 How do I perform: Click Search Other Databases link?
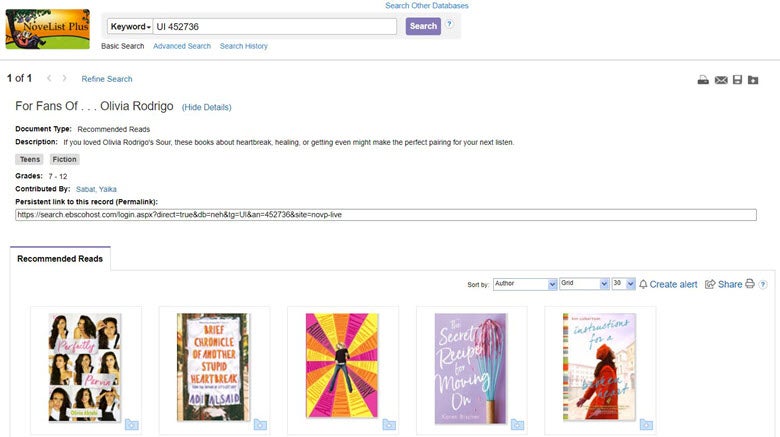pos(427,5)
